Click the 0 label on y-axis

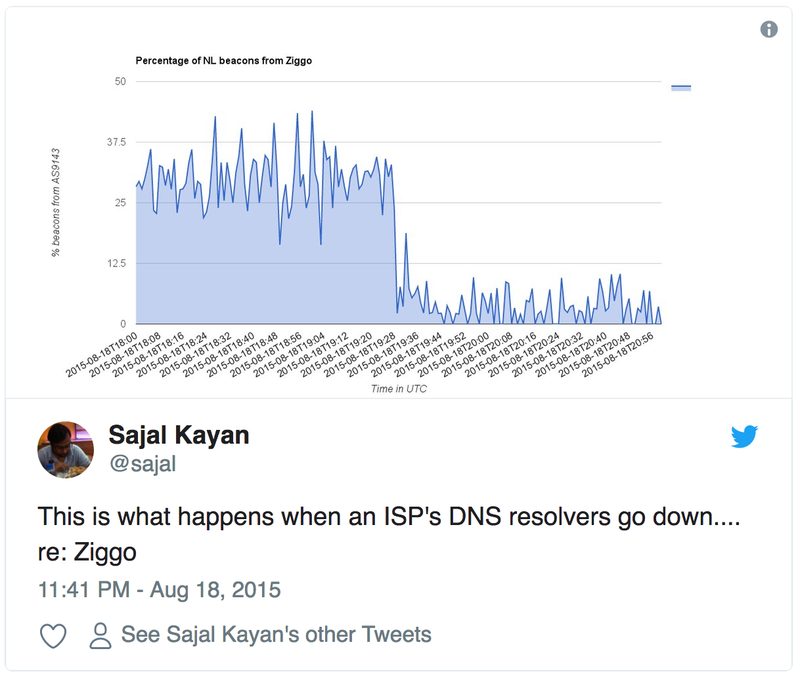[x=123, y=324]
